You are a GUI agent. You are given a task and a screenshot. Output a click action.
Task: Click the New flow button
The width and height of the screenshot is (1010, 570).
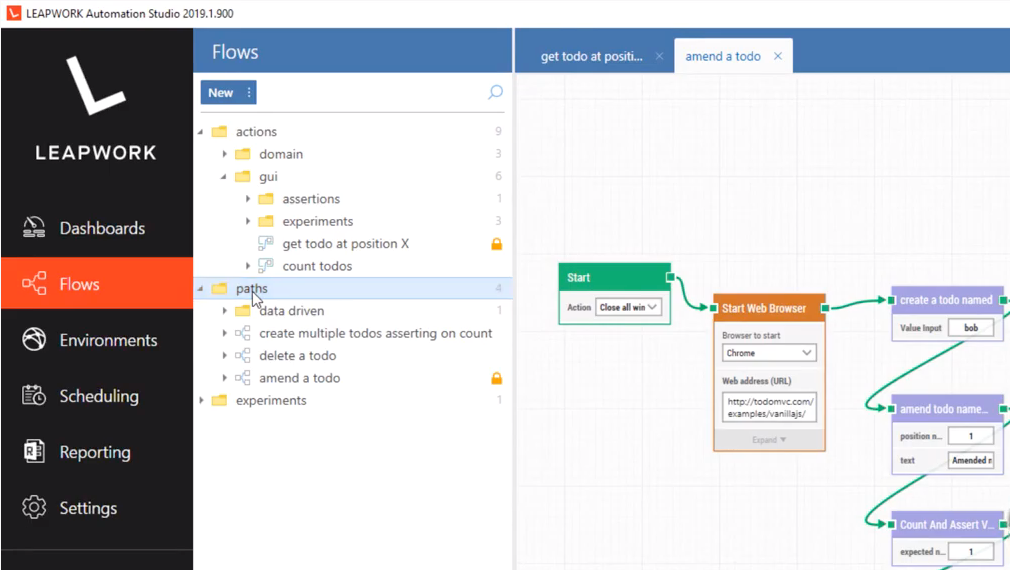[220, 93]
